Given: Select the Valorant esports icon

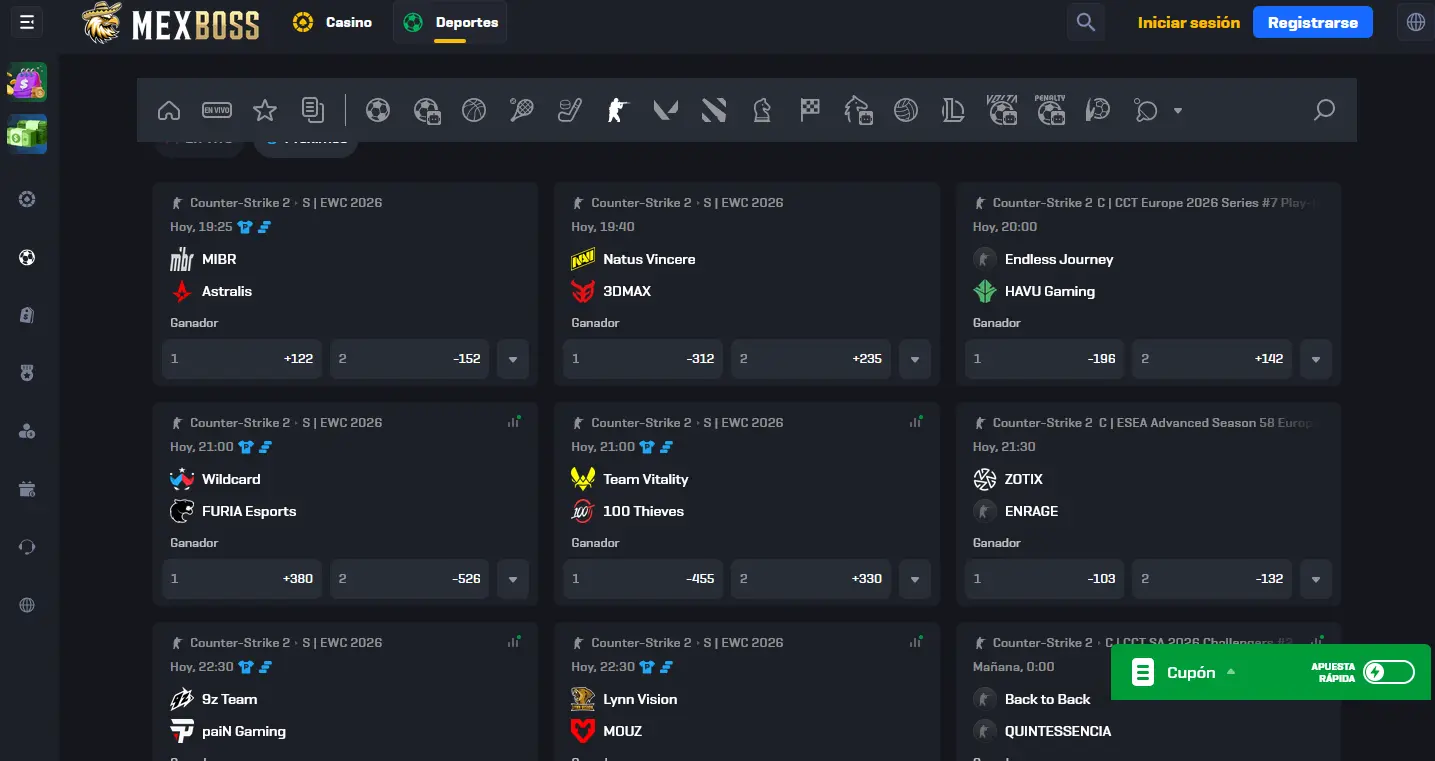Looking at the screenshot, I should 665,110.
